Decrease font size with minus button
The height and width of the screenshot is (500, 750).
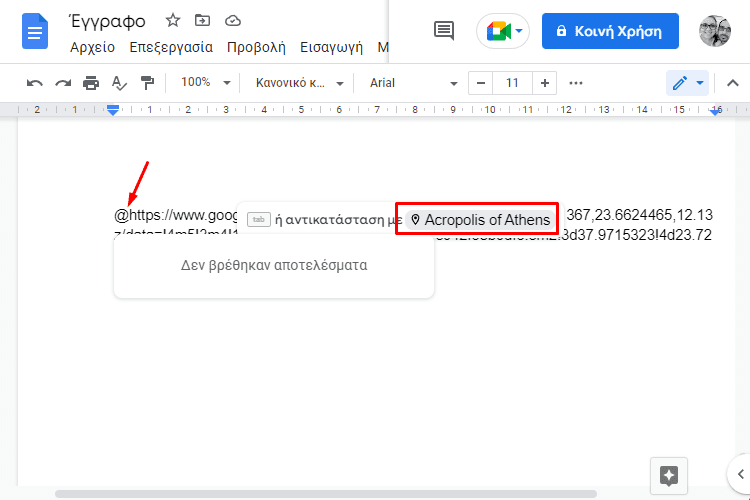[x=481, y=83]
